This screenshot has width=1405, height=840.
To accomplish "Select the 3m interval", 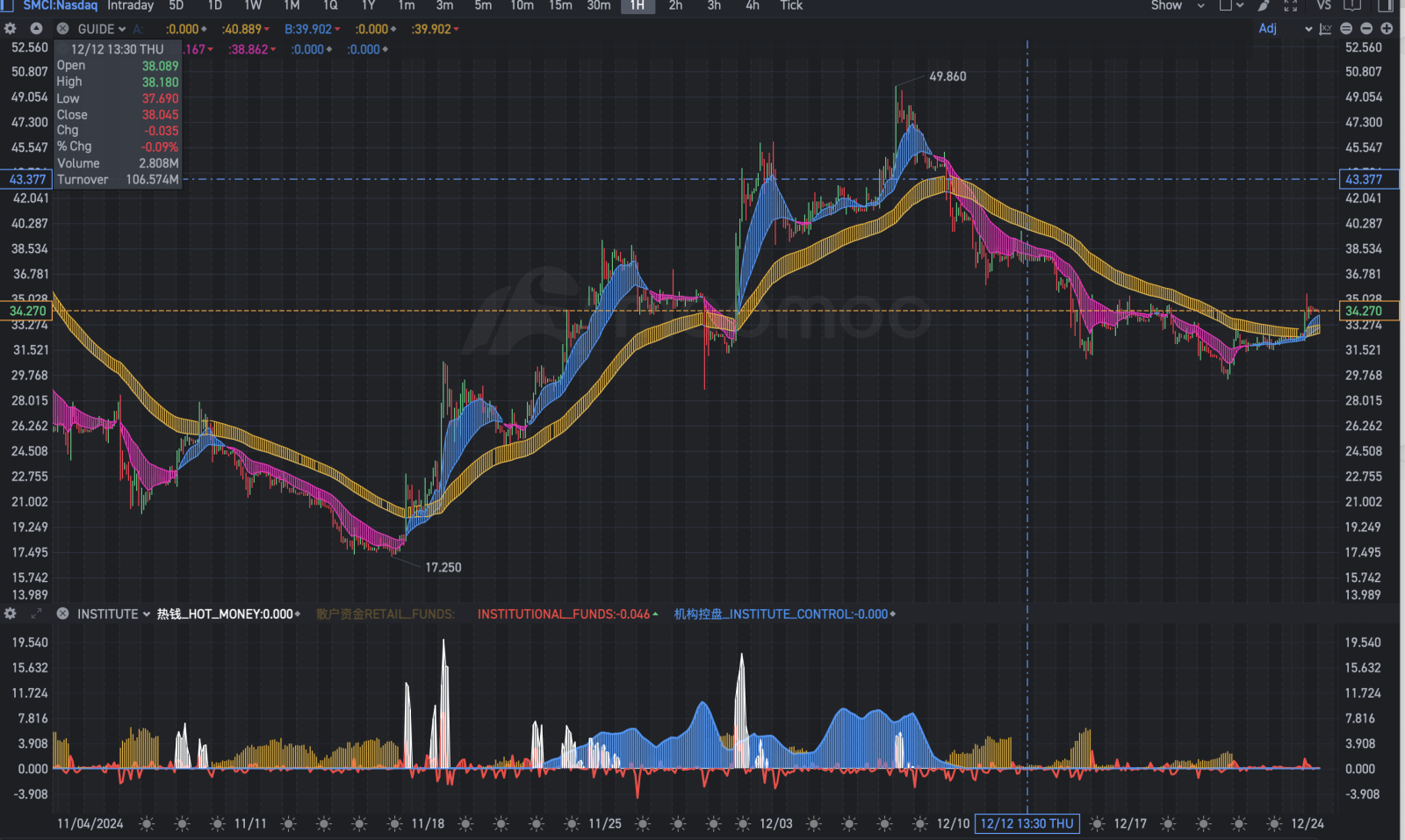I will [x=445, y=5].
